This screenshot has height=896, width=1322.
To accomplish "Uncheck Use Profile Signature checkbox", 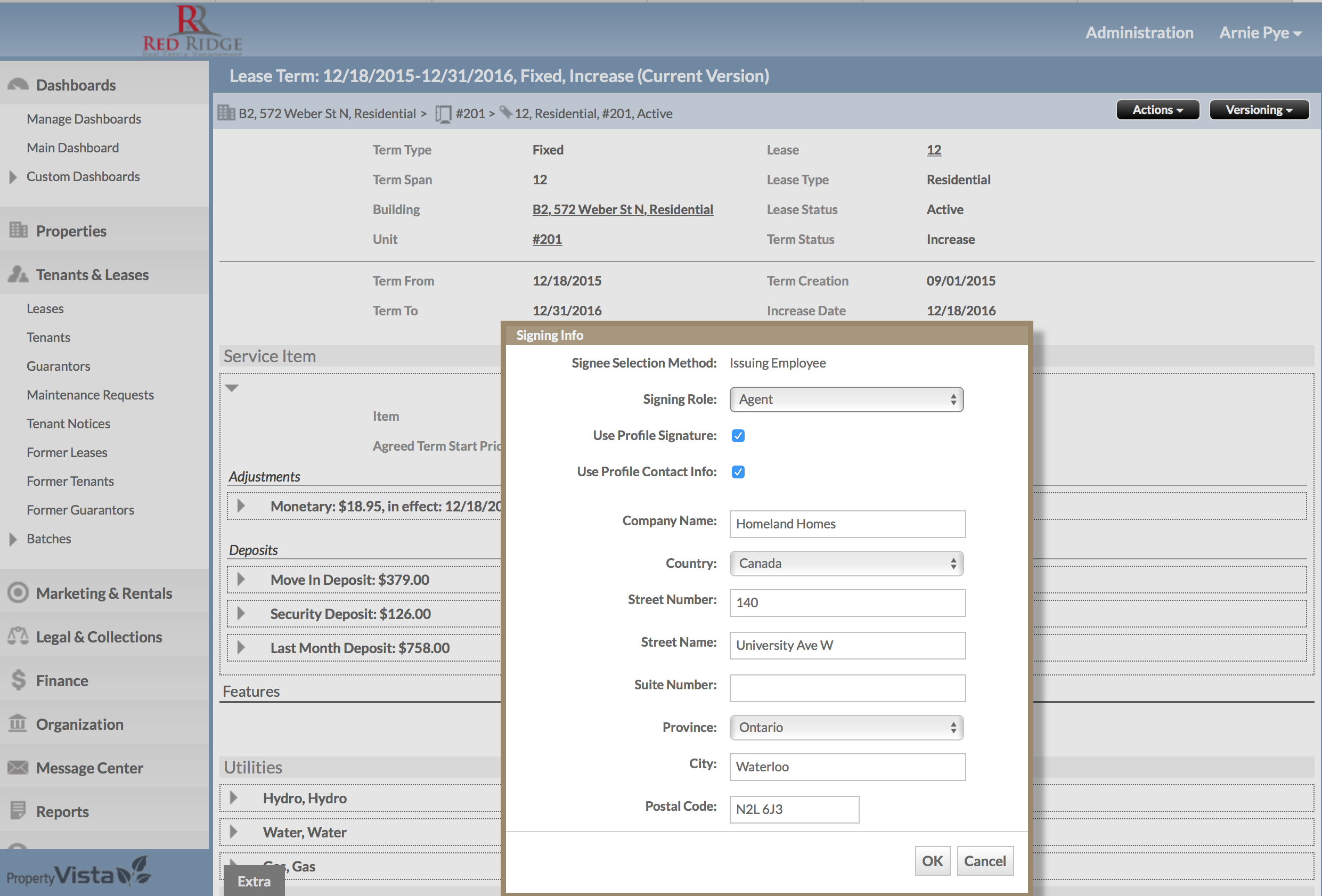I will pos(738,436).
